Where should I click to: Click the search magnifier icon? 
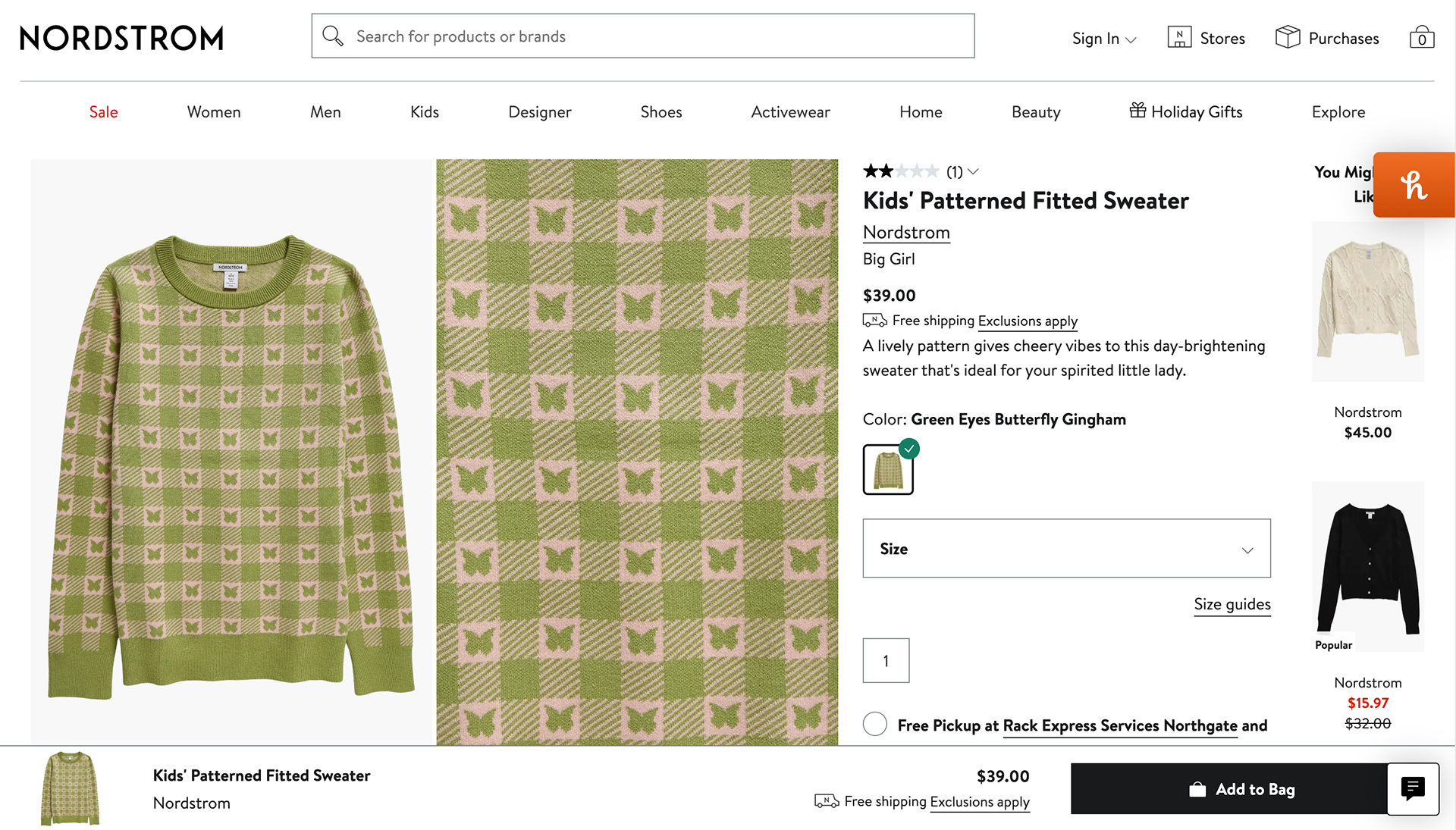(332, 36)
